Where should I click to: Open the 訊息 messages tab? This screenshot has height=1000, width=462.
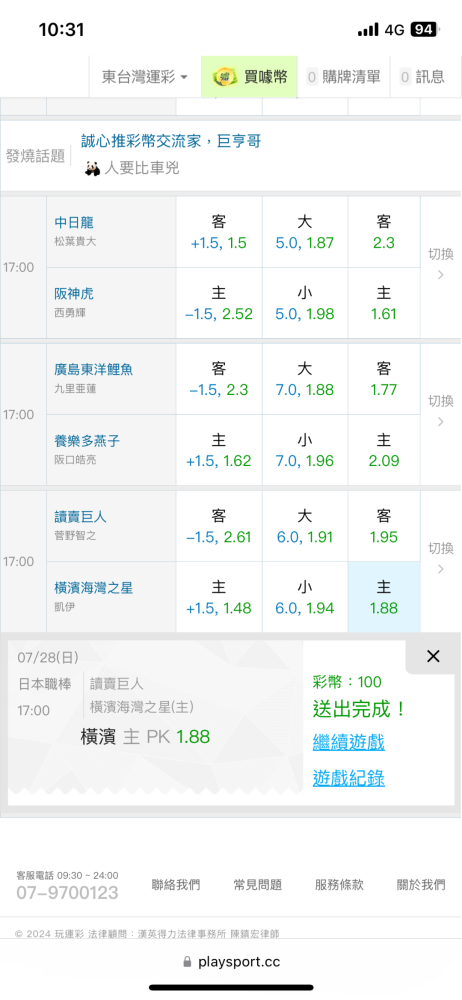pyautogui.click(x=422, y=77)
